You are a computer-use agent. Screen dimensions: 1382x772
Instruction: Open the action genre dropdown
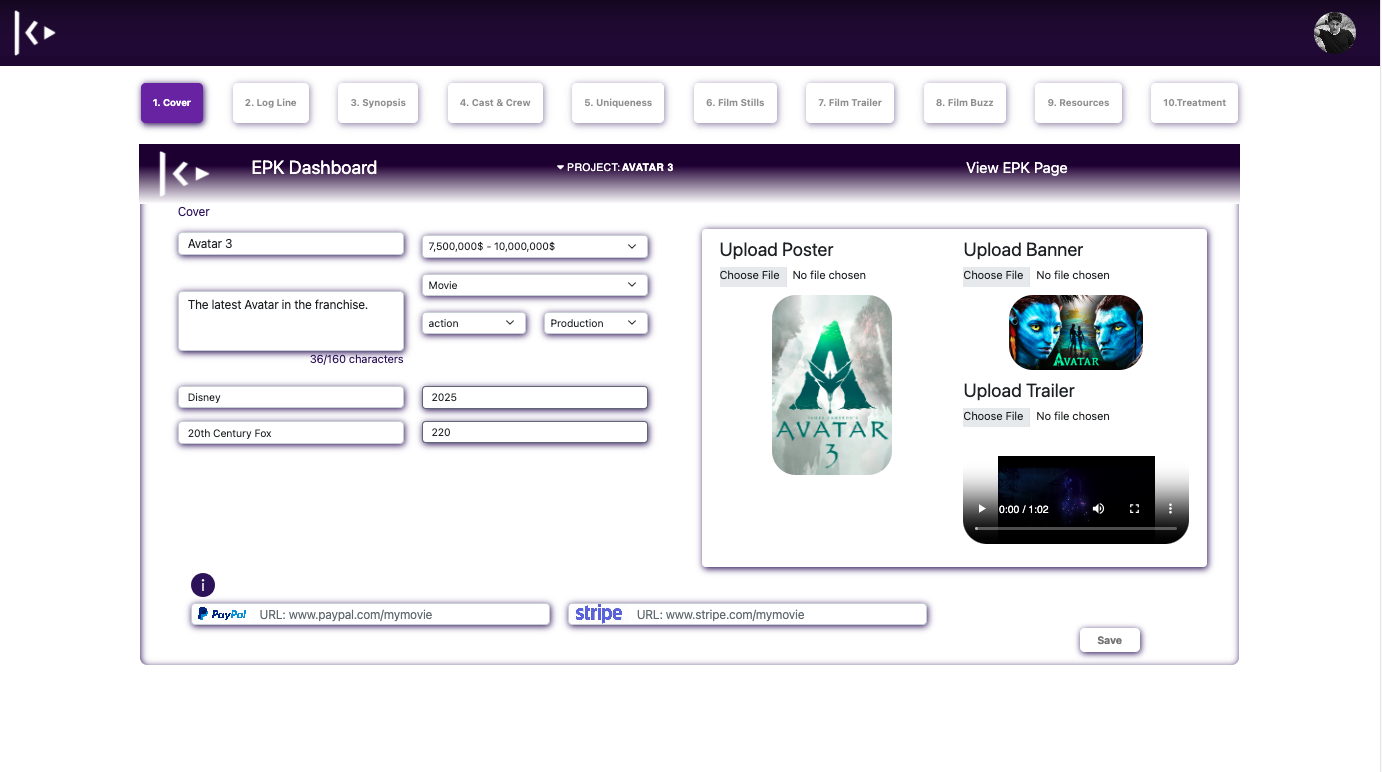[x=474, y=323]
